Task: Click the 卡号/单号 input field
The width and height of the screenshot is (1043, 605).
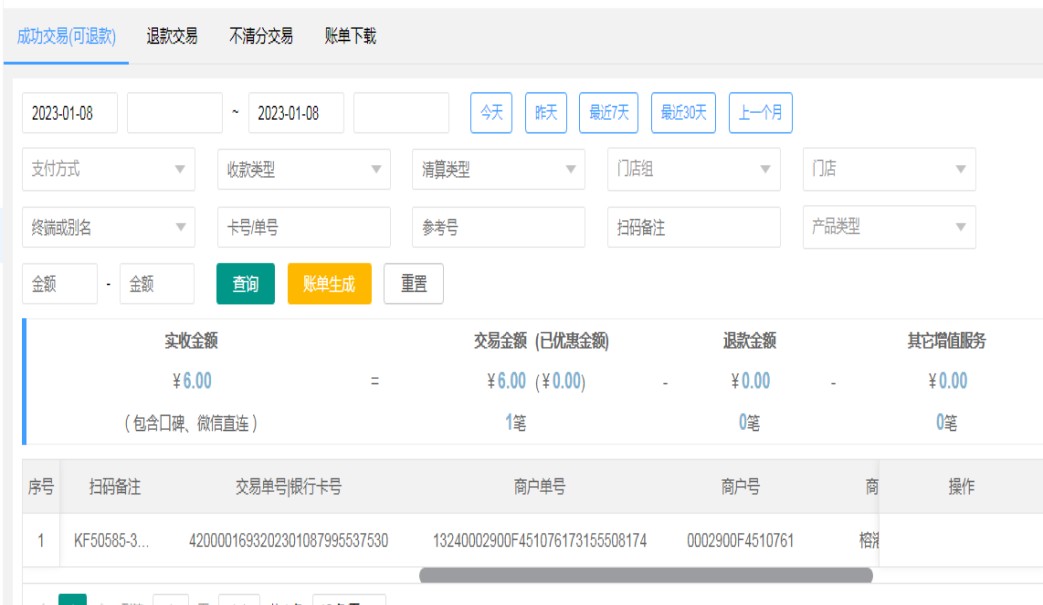Action: (x=303, y=228)
